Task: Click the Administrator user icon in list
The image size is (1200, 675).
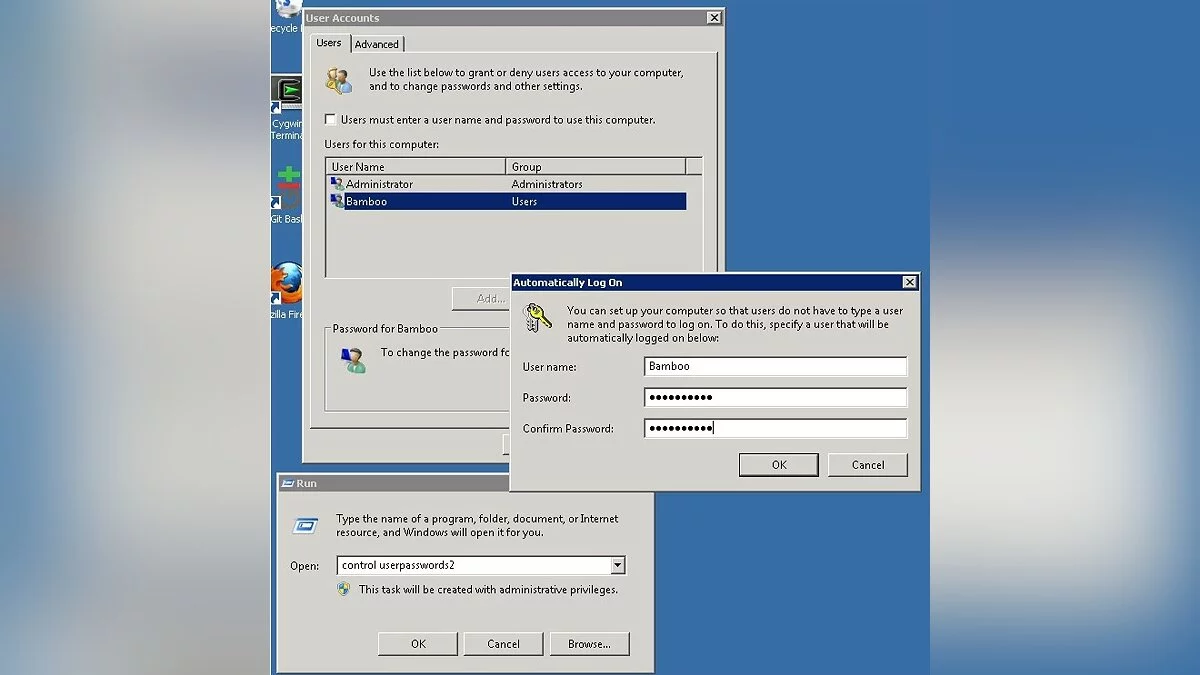Action: (x=337, y=184)
